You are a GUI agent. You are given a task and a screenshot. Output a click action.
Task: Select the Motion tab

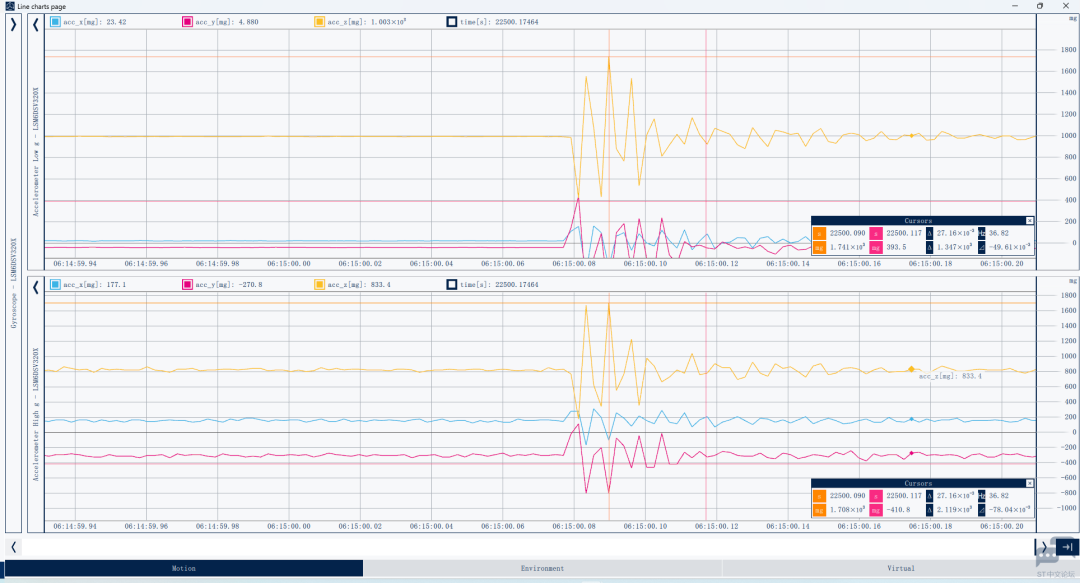pos(183,569)
